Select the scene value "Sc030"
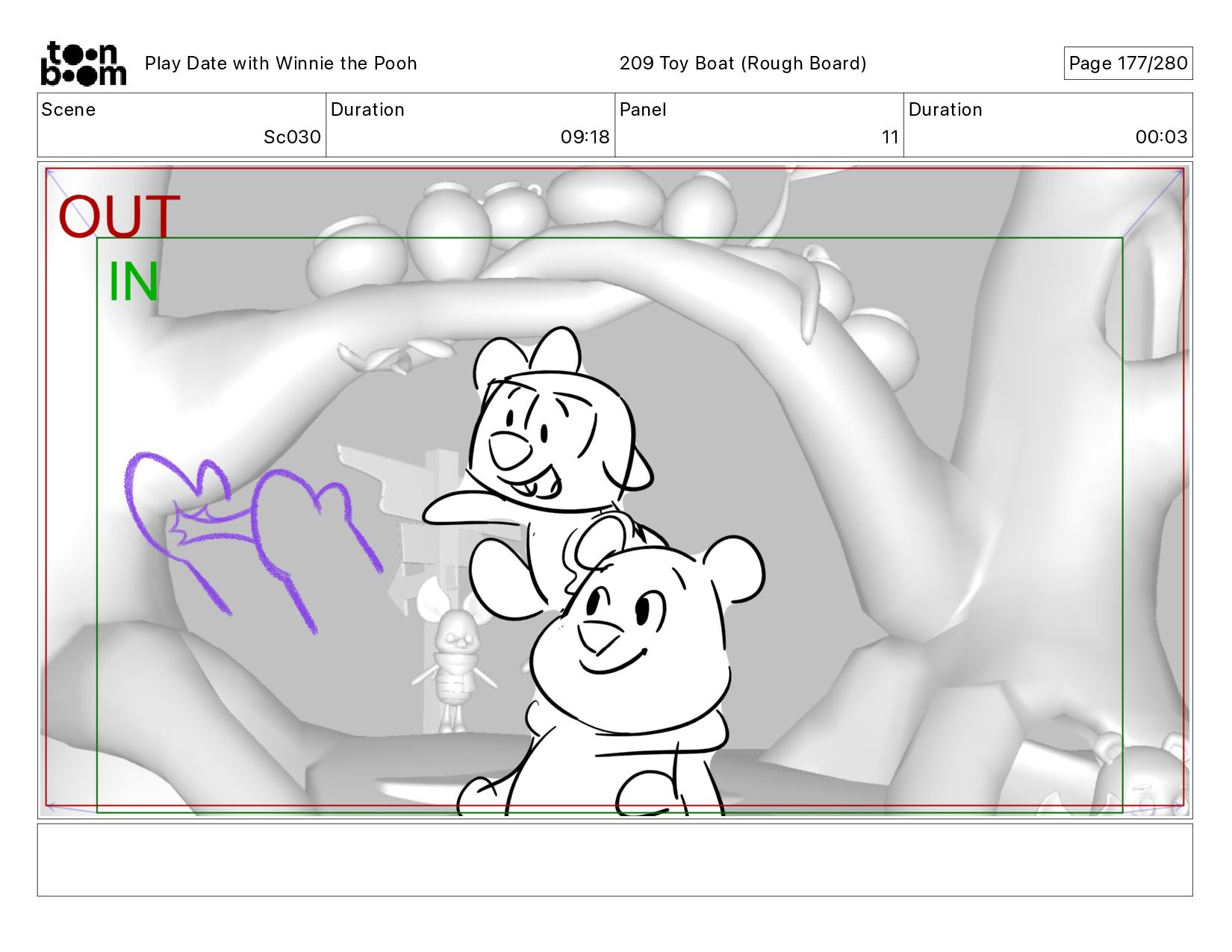Screen dimensions: 1232x952 coord(292,137)
